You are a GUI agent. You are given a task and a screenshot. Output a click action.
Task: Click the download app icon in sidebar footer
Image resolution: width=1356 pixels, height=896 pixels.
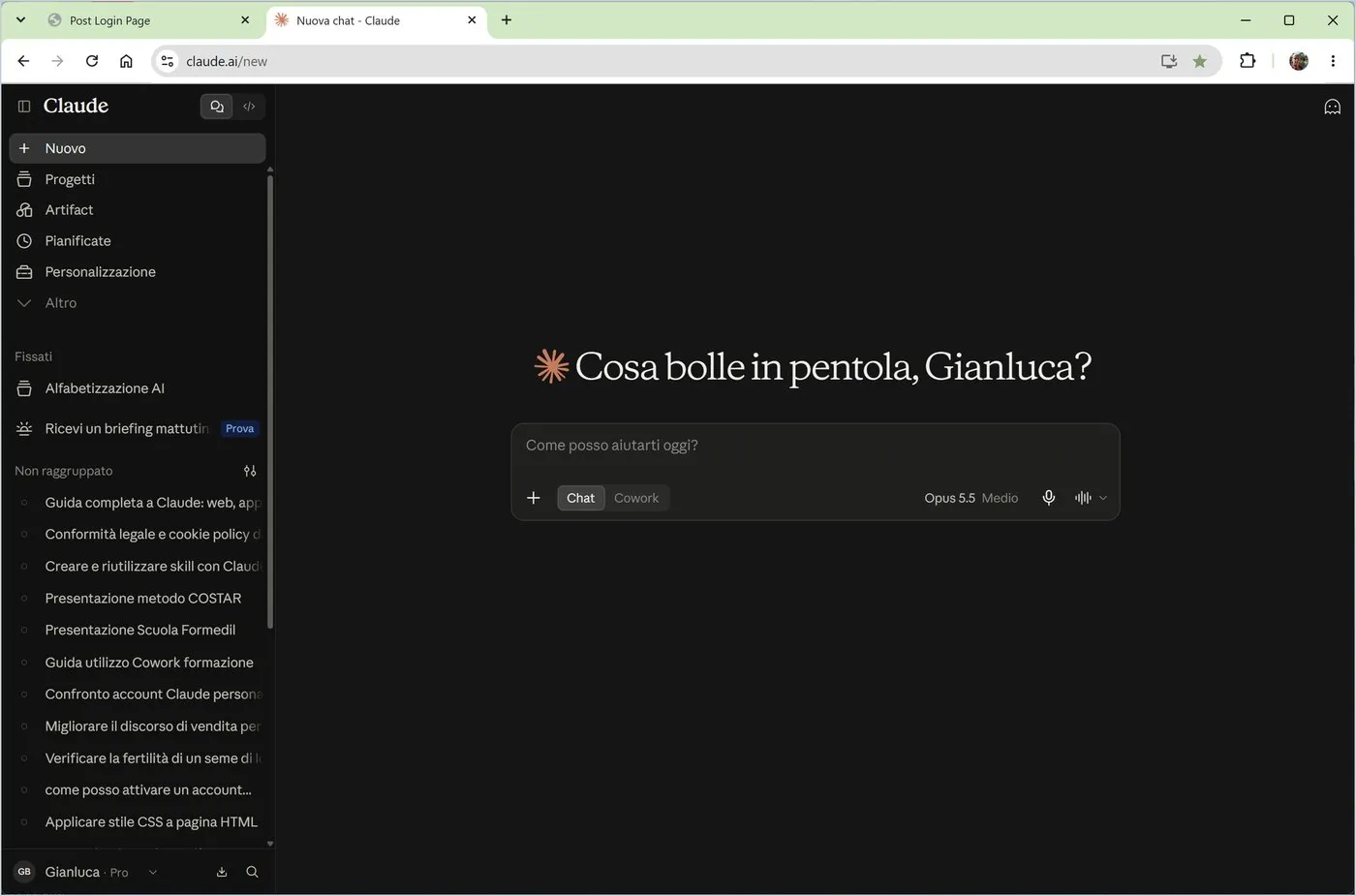tap(222, 872)
